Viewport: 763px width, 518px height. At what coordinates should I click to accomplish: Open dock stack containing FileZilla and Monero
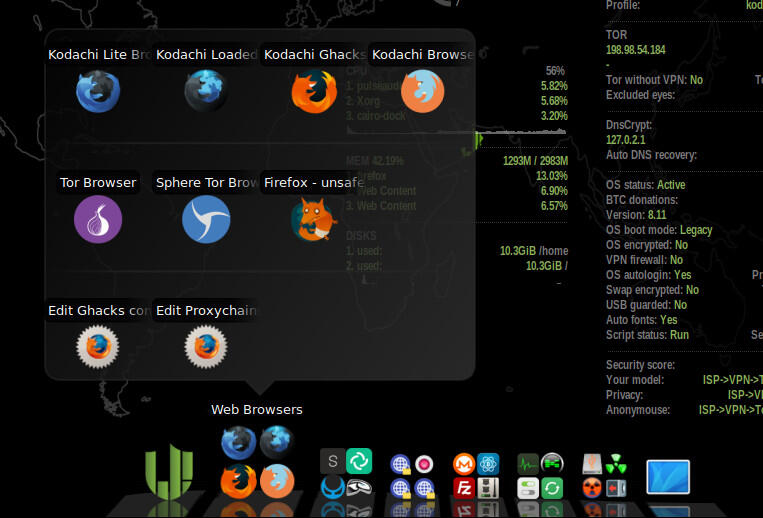[476, 476]
